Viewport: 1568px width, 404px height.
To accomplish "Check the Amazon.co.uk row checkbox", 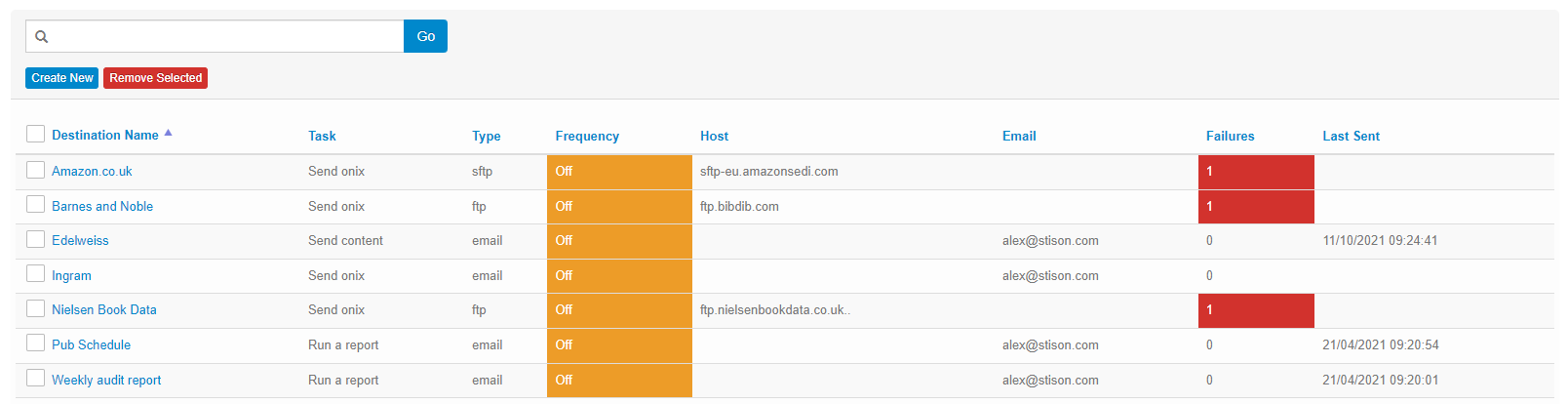I will 36,170.
